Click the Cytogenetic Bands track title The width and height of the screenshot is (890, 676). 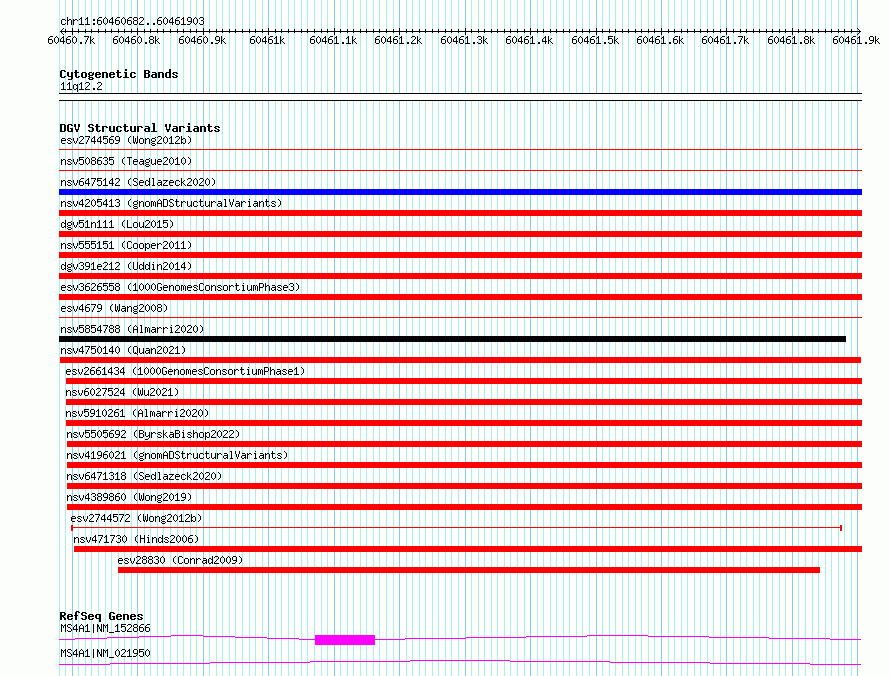click(119, 74)
